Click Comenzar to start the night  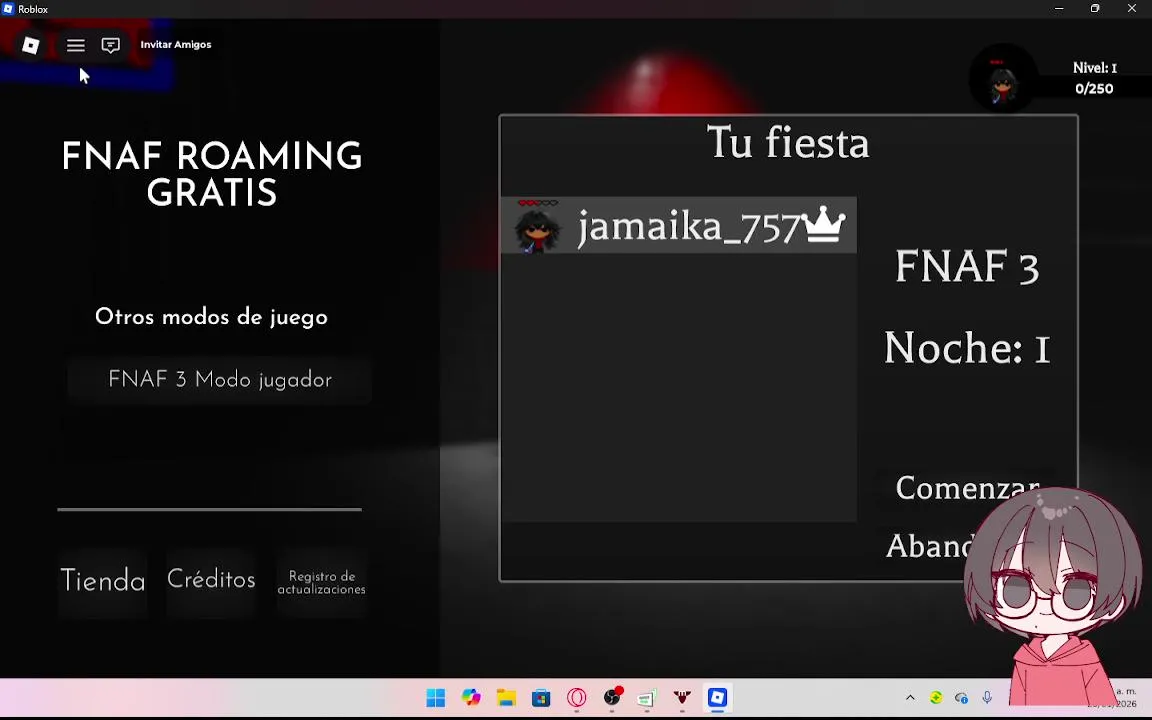968,487
